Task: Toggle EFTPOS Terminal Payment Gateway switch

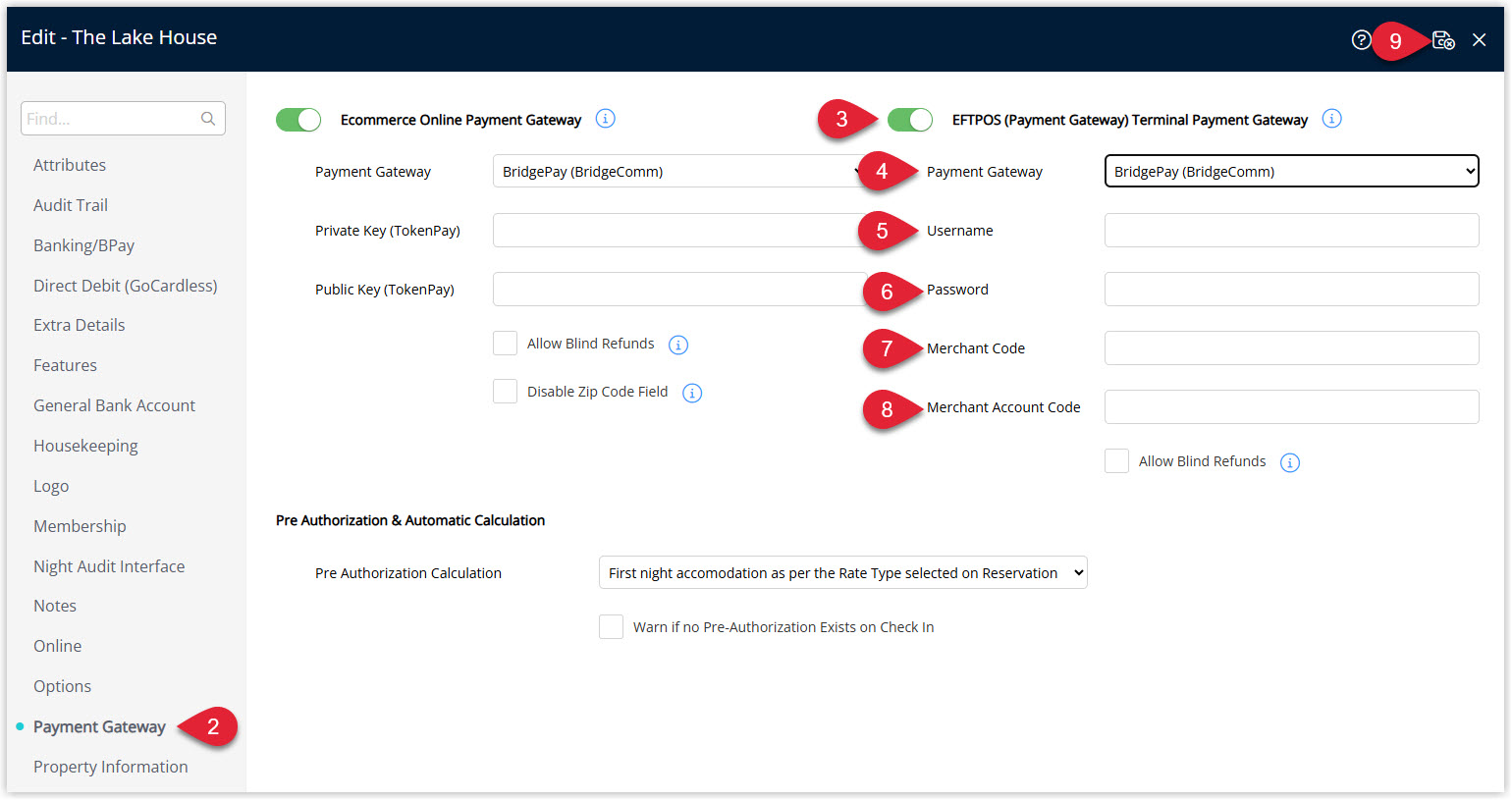Action: (x=910, y=120)
